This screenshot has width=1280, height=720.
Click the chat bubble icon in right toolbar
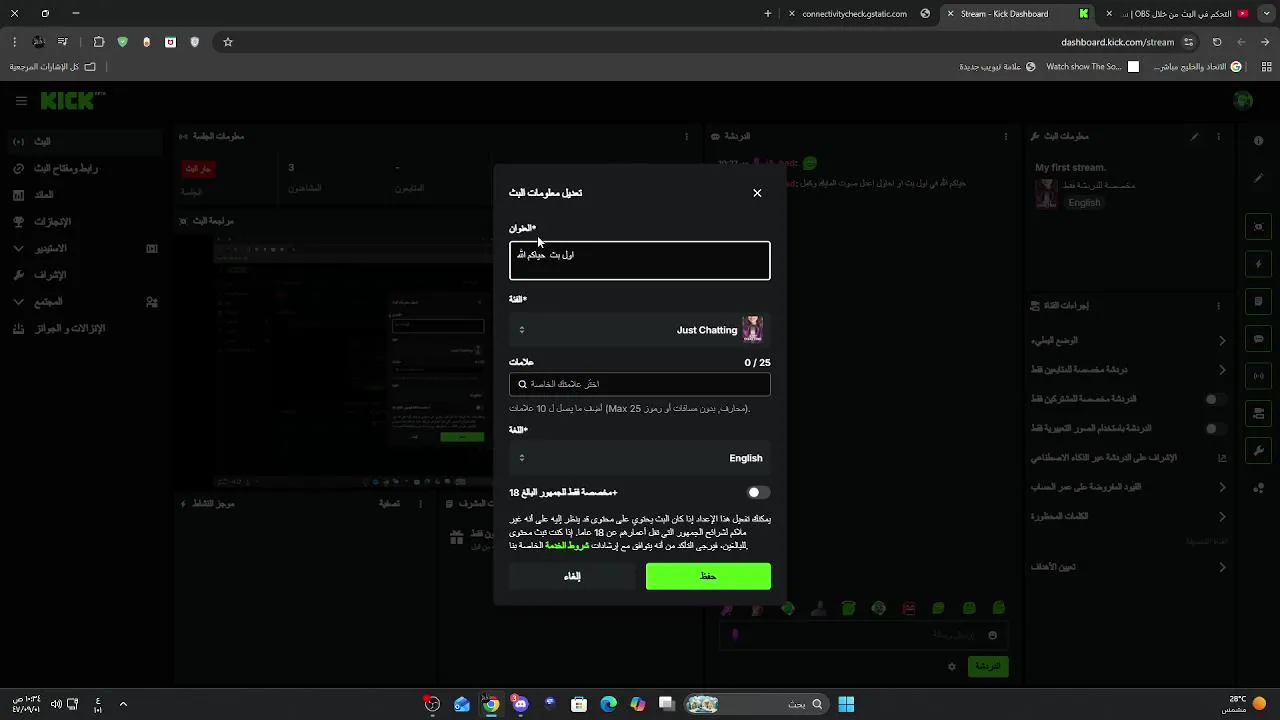point(1259,339)
